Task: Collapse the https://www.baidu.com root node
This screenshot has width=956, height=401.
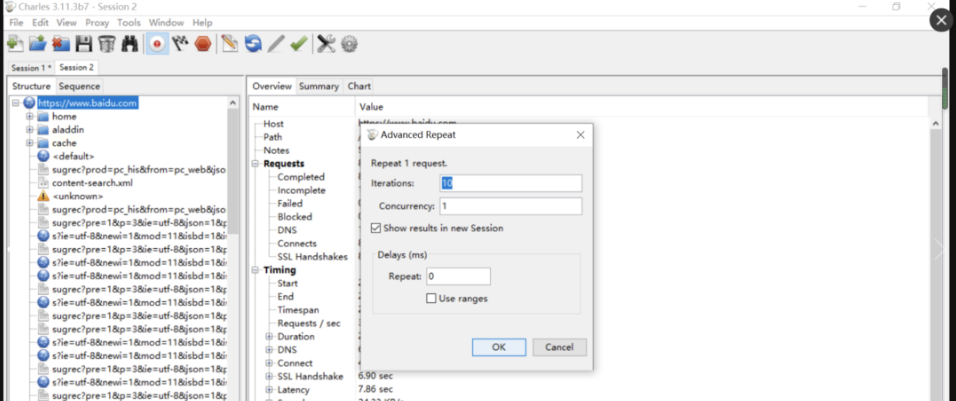Action: [x=16, y=103]
